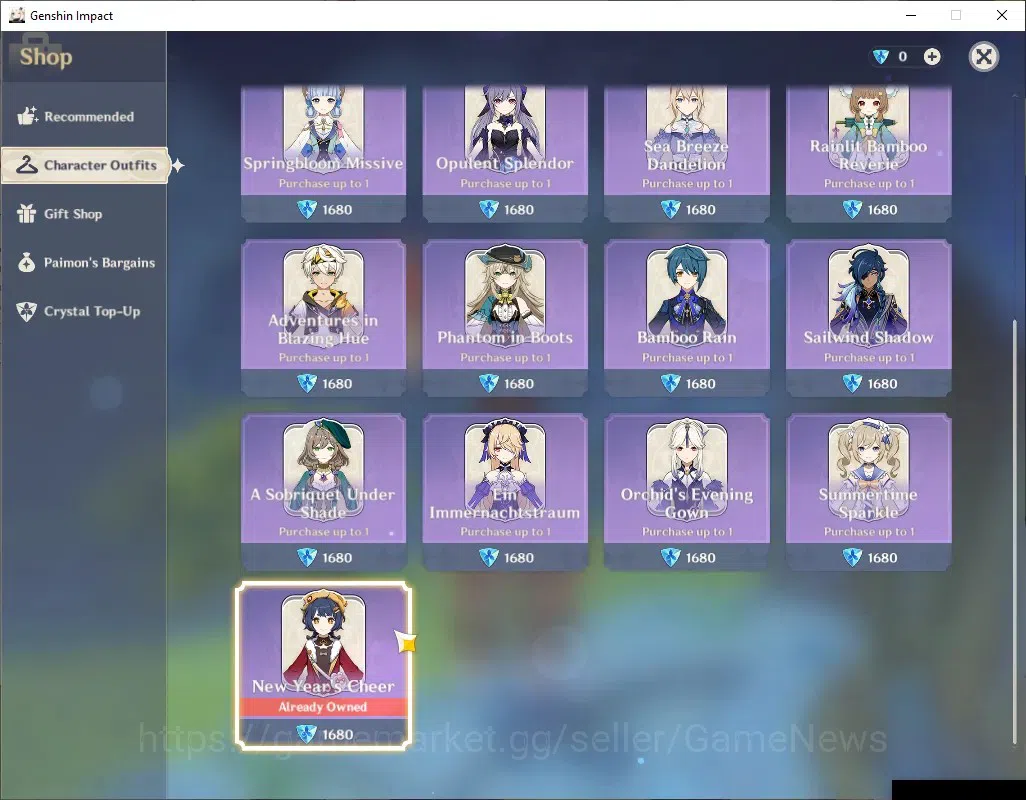Click the crystal icon under Orchid's Evening Gown
Viewport: 1026px width, 800px height.
(x=671, y=557)
